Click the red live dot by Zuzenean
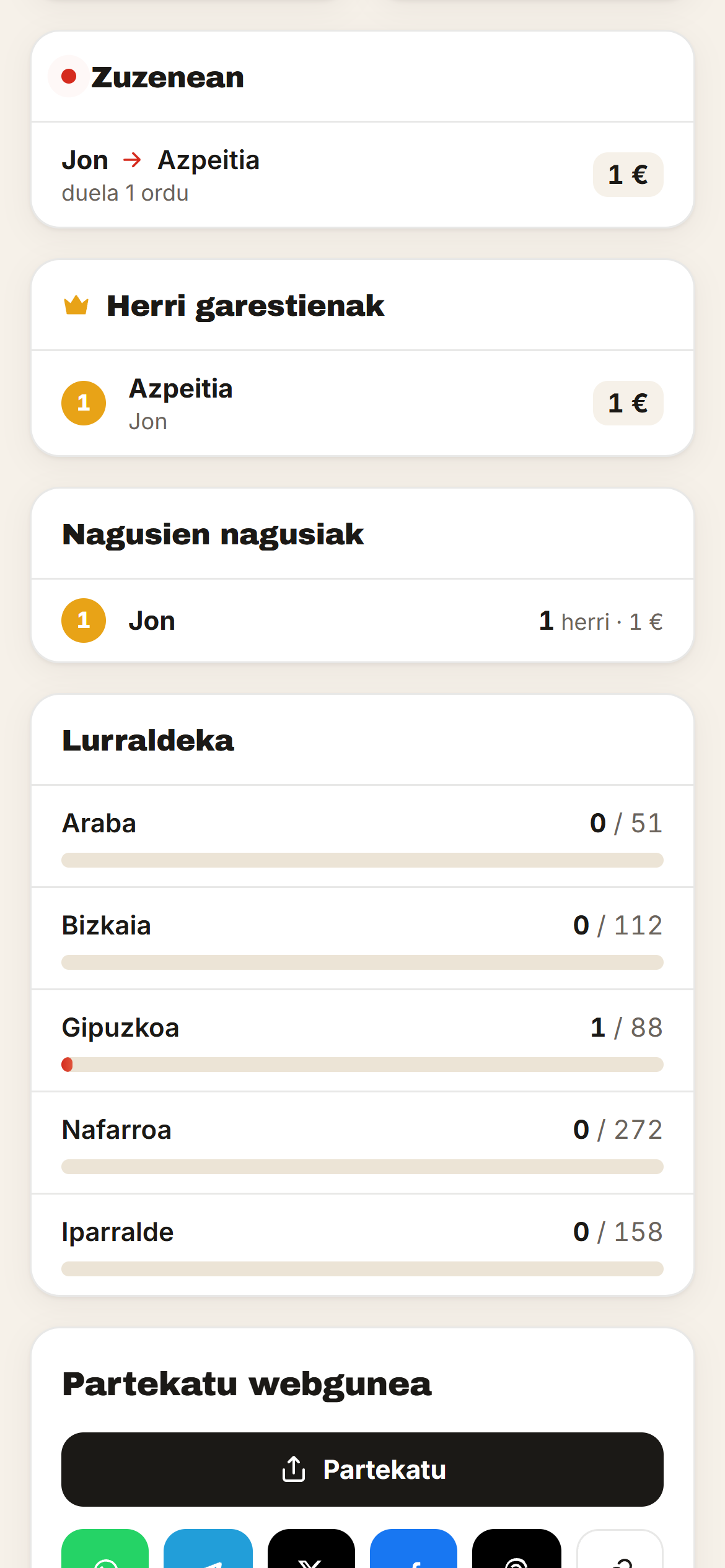Image resolution: width=725 pixels, height=1568 pixels. tap(69, 76)
